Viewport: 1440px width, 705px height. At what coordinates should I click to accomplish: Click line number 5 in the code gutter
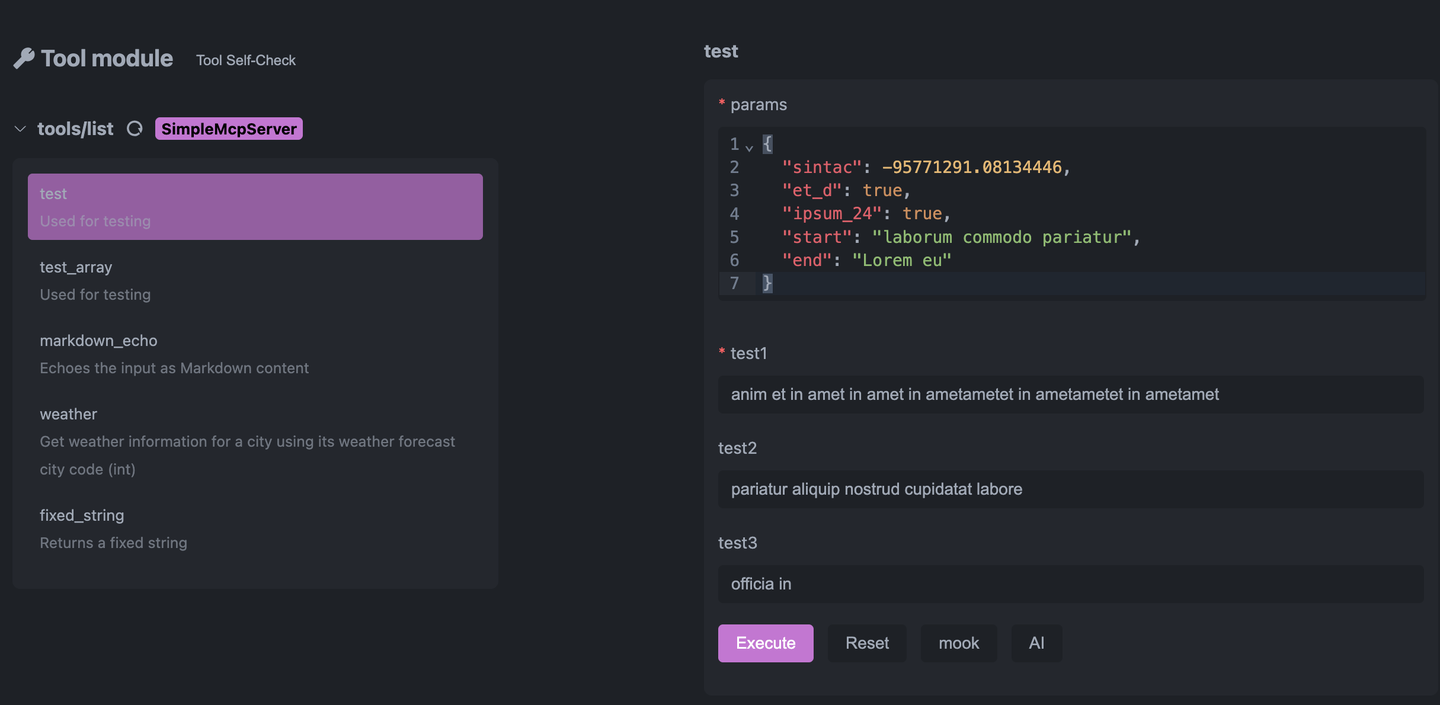[x=734, y=237]
